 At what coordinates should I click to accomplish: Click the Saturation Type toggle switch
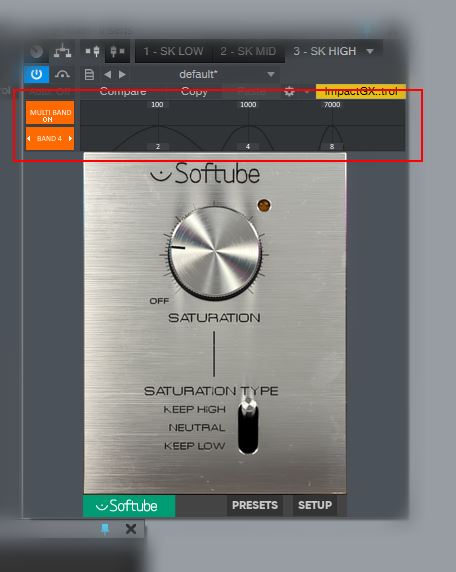tap(248, 426)
